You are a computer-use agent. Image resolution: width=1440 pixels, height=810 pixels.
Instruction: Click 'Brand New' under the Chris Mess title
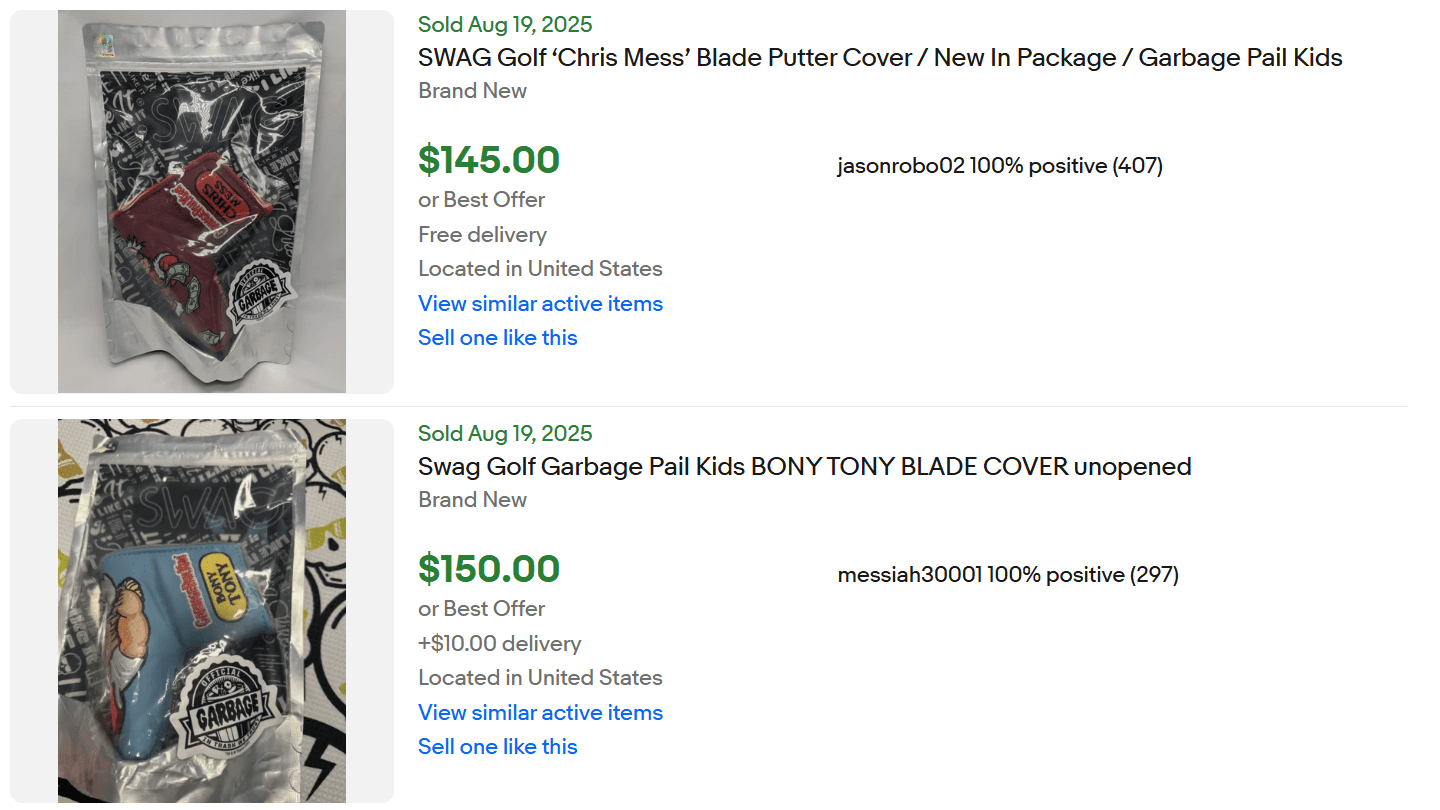(x=472, y=90)
